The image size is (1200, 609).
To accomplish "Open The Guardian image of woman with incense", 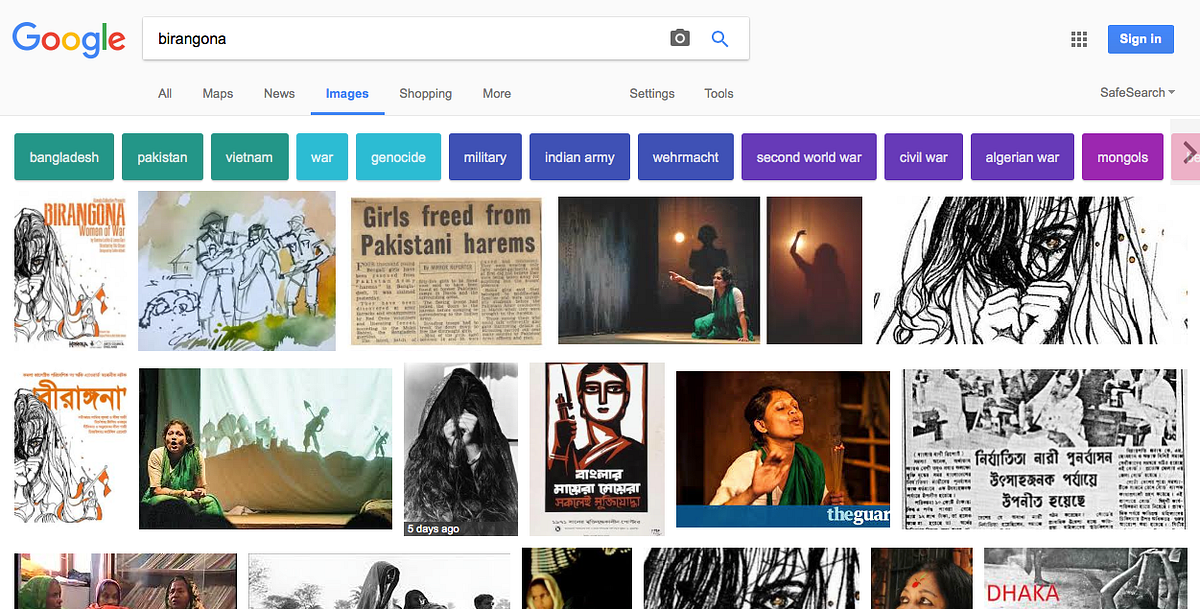I will pyautogui.click(x=783, y=449).
